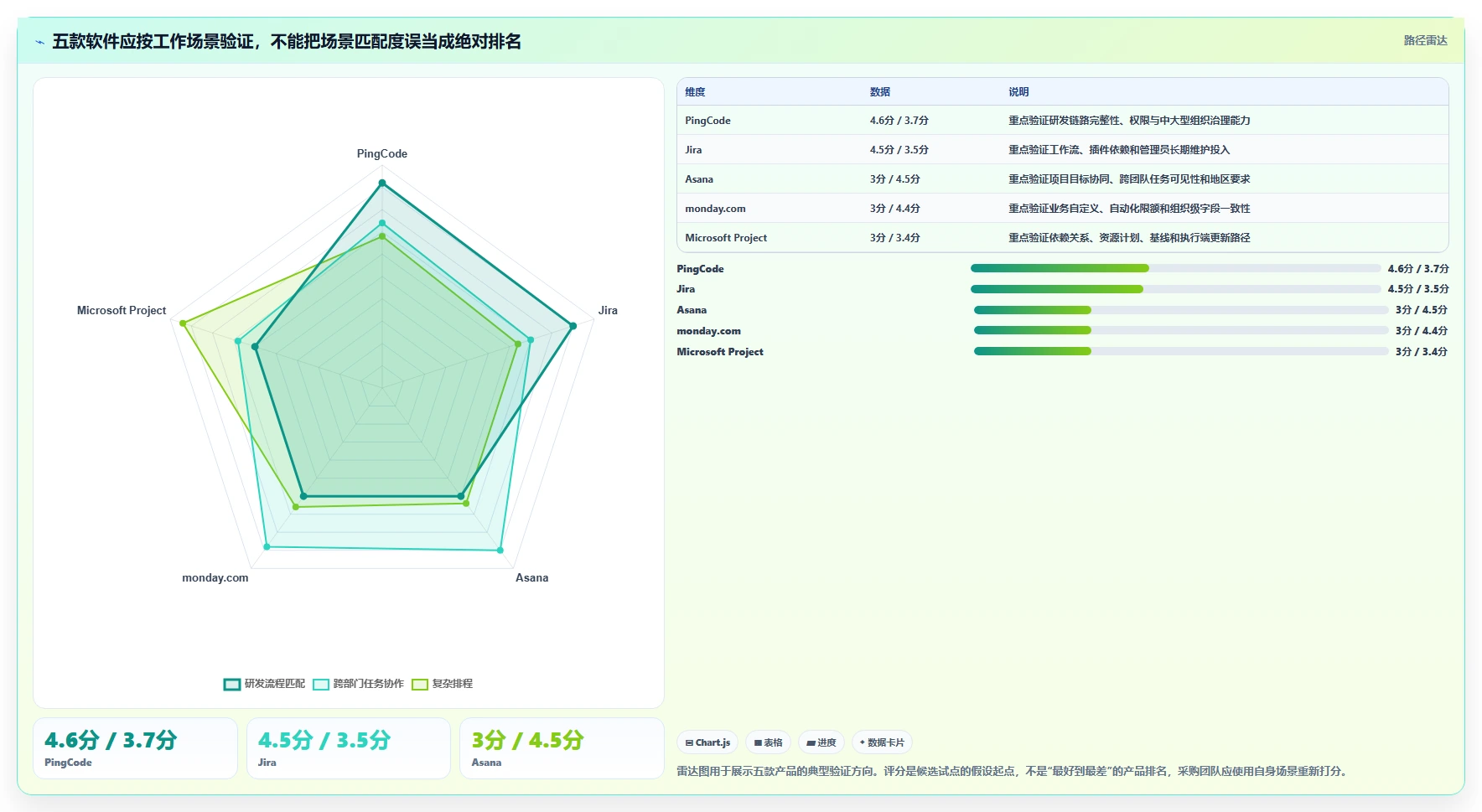This screenshot has height=812, width=1482.
Task: Click the 复杂排程 legend color box
Action: [420, 684]
